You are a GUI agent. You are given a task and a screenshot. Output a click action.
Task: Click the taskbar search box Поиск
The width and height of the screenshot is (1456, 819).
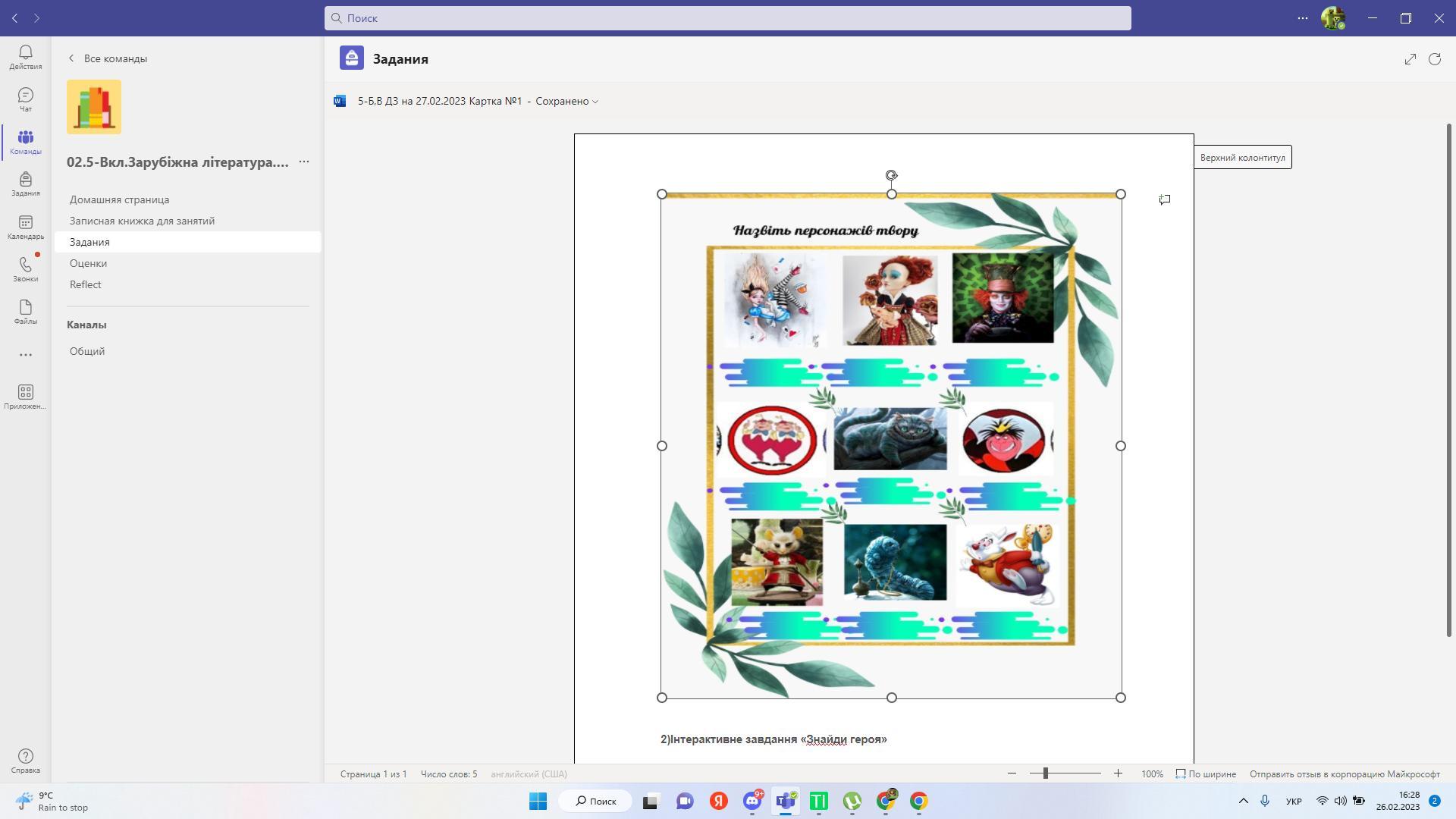click(x=595, y=801)
